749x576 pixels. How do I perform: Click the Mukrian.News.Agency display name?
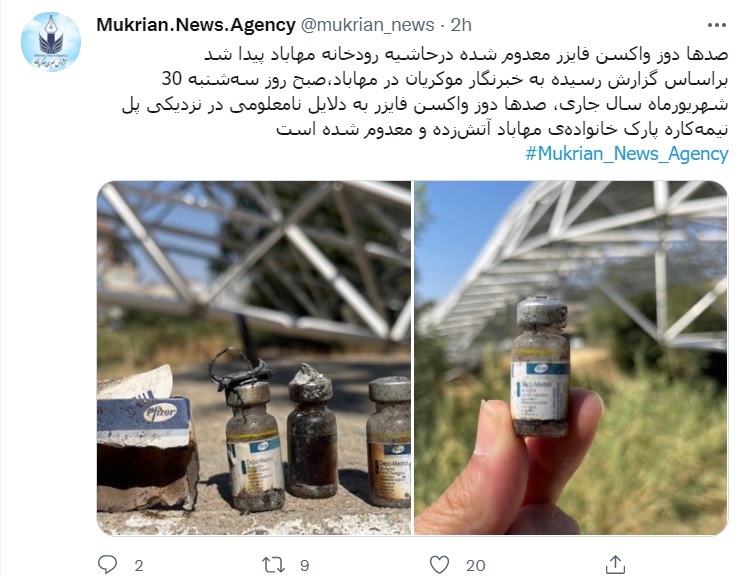196,25
